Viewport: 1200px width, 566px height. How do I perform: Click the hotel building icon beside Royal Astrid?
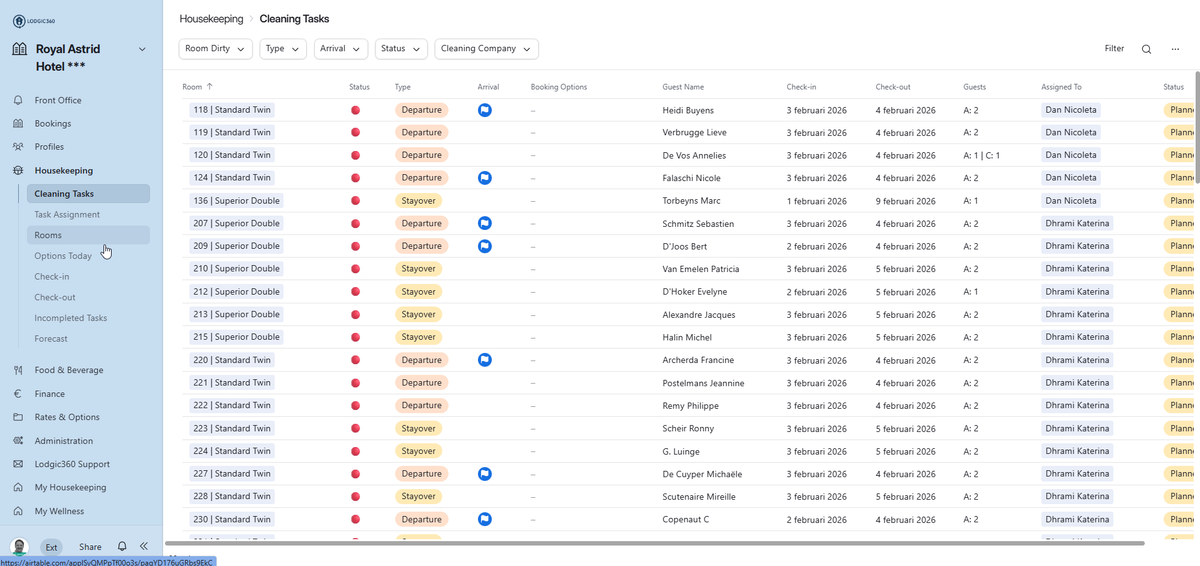tap(19, 49)
